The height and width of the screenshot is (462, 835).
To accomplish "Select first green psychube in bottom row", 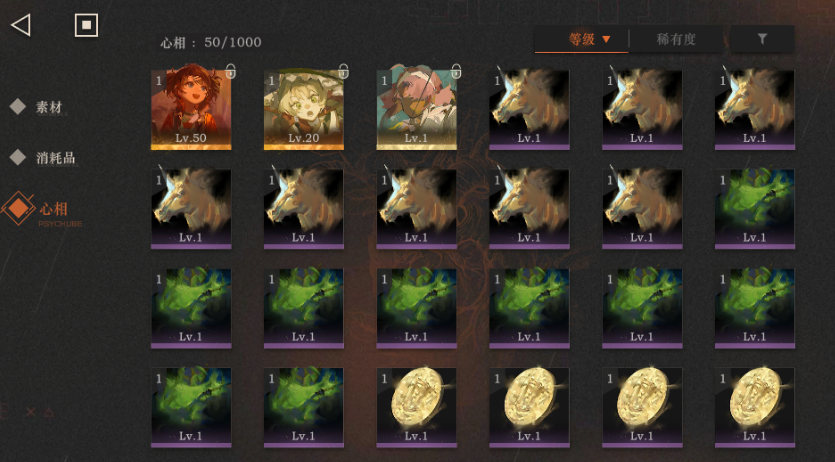I will [191, 407].
